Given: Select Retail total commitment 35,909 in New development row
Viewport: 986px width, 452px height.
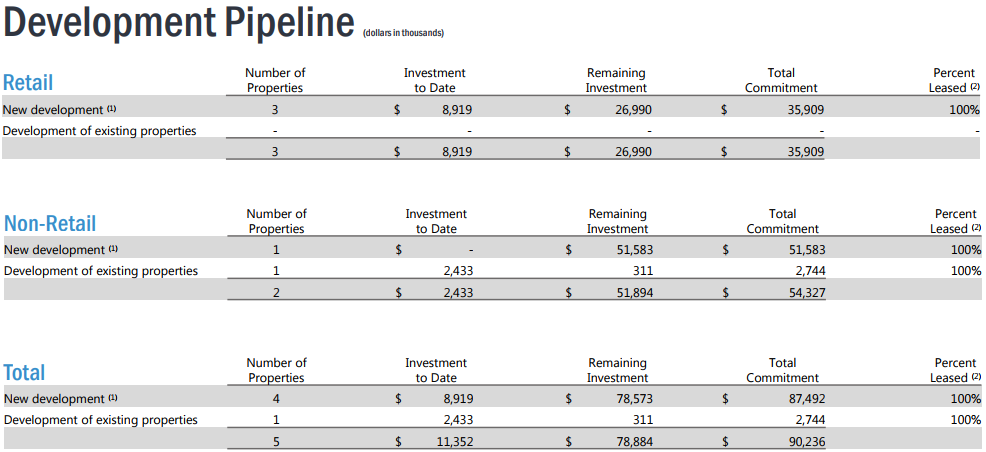Looking at the screenshot, I should click(x=807, y=109).
